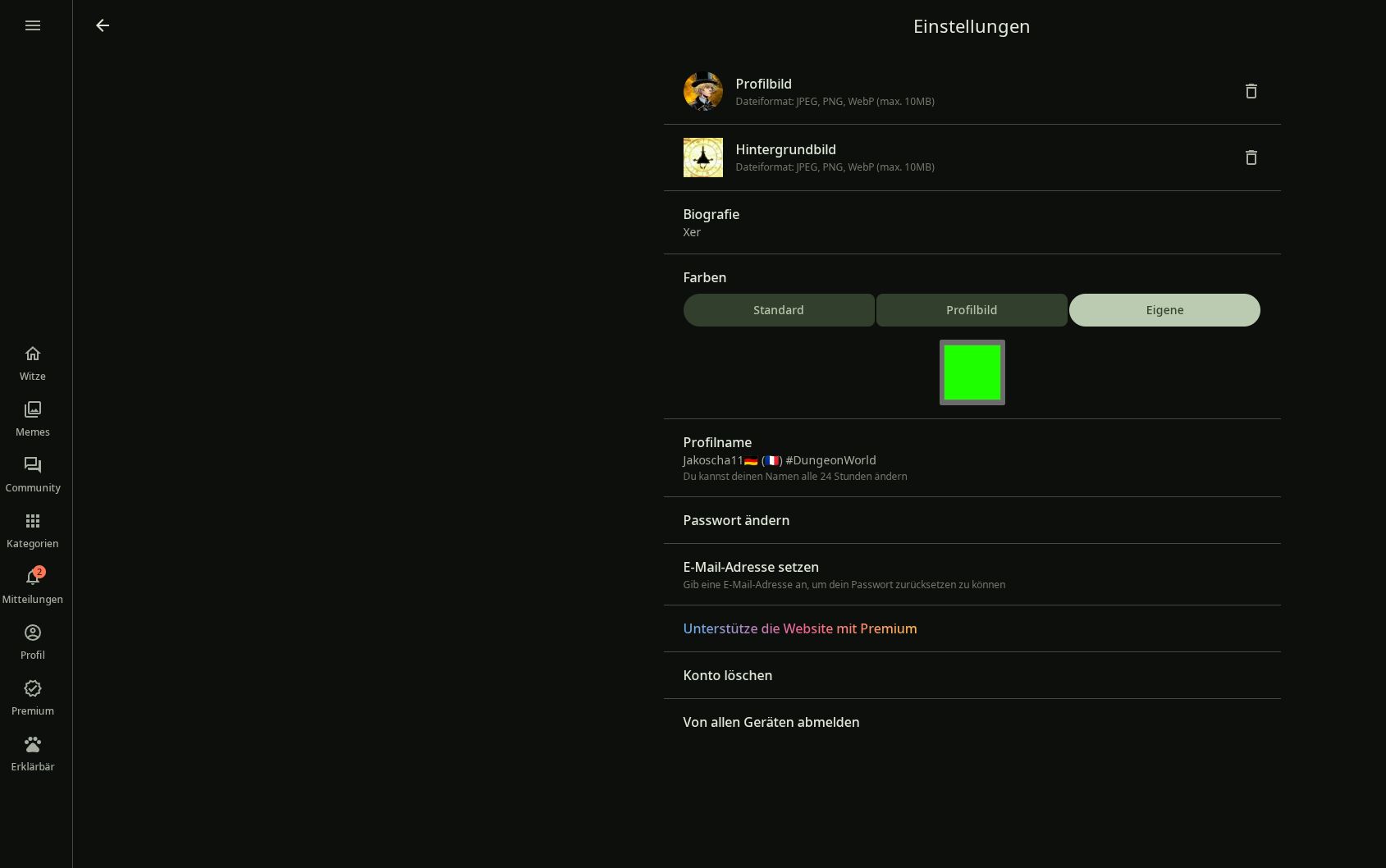Switch colors to Profilbild option
Image resolution: width=1386 pixels, height=868 pixels.
click(x=972, y=310)
